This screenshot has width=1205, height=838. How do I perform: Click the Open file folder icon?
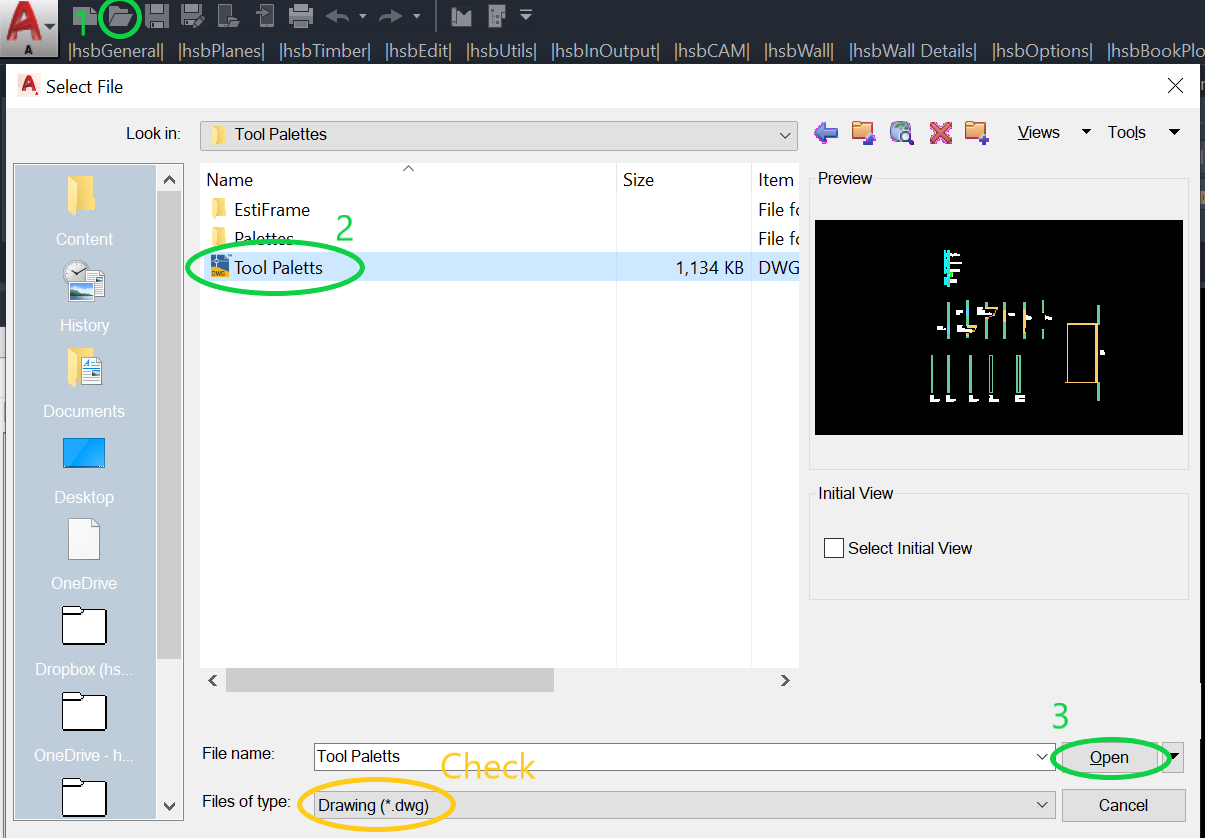tap(120, 15)
